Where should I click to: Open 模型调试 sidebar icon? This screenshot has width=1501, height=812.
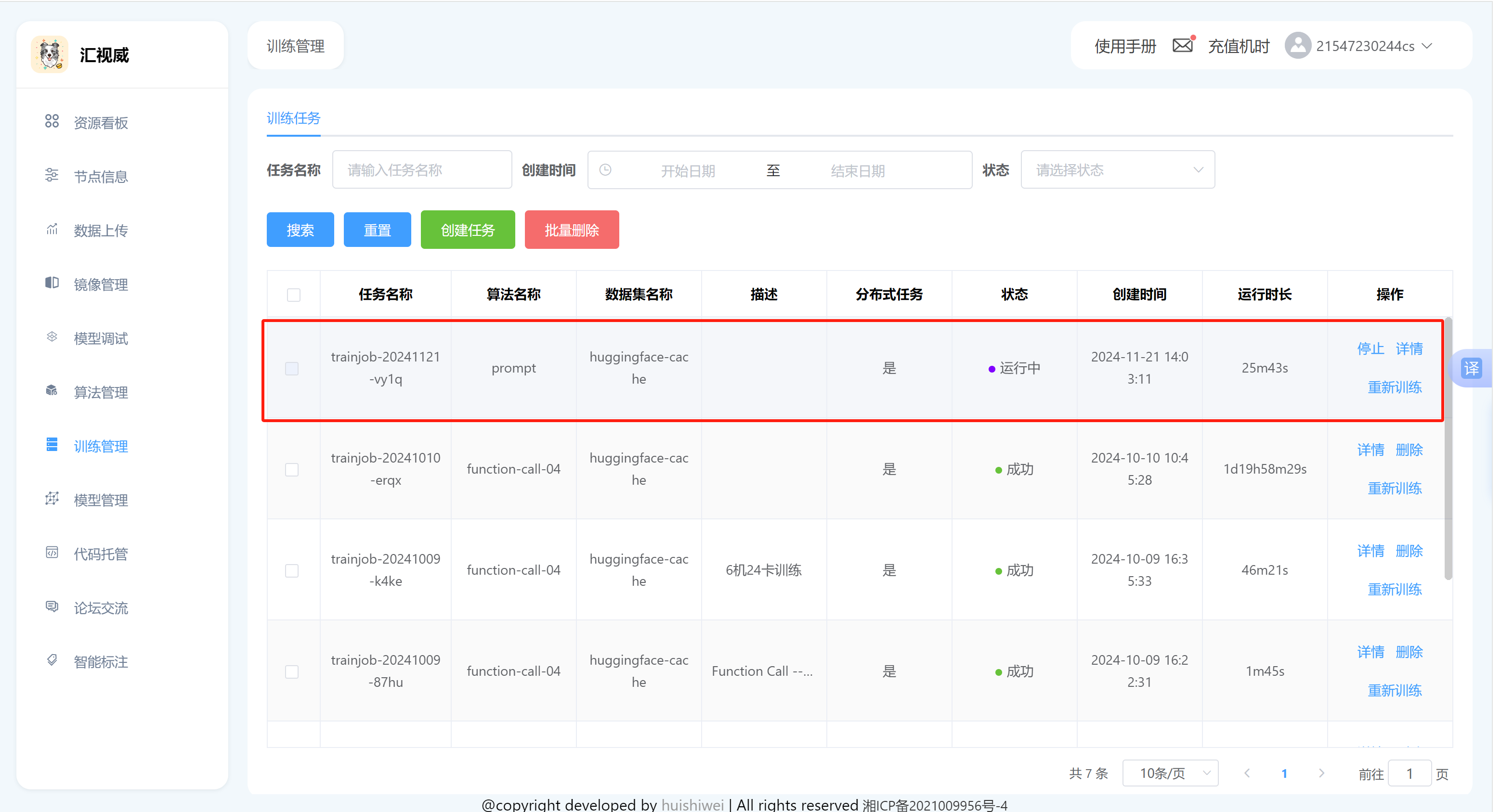[52, 336]
